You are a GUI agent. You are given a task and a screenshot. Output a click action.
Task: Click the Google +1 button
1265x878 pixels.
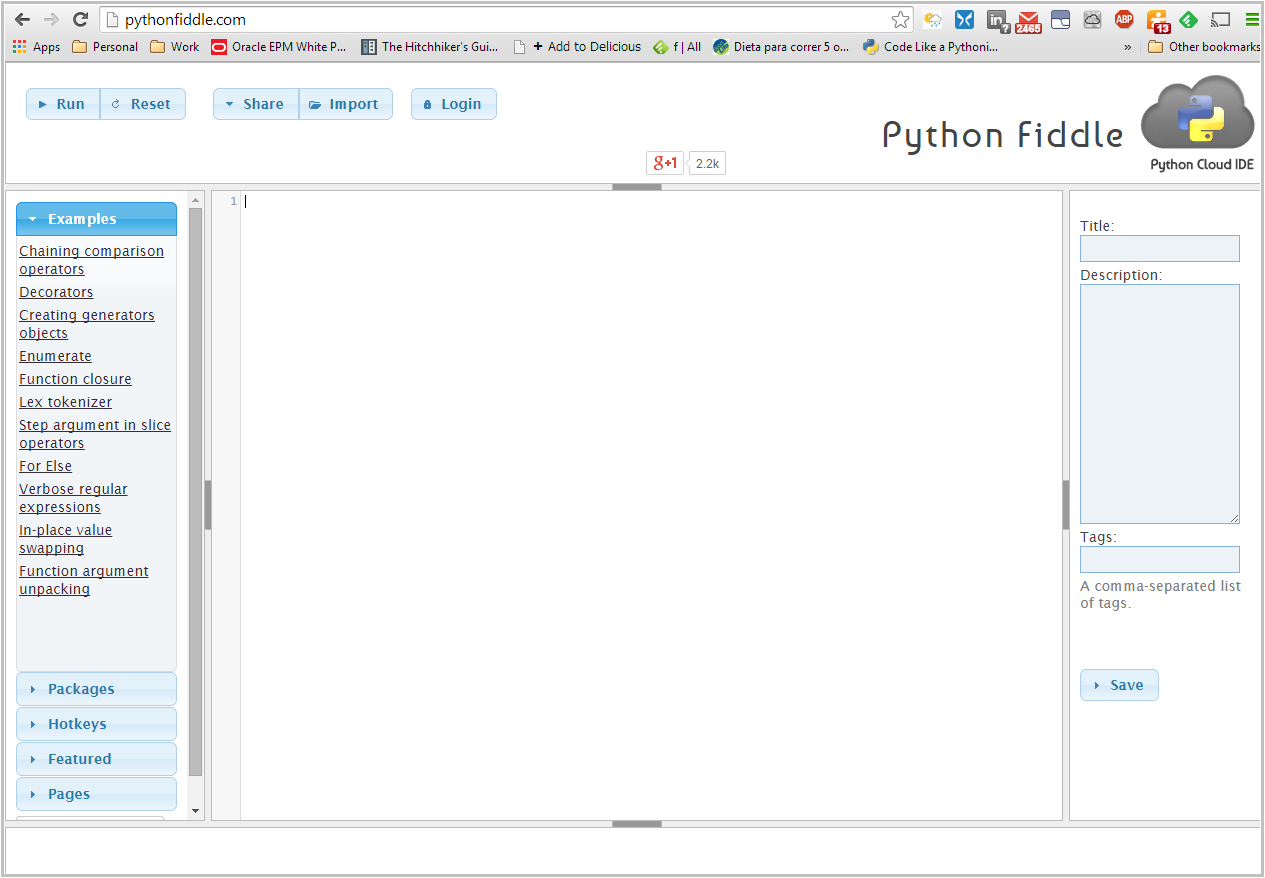tap(665, 163)
